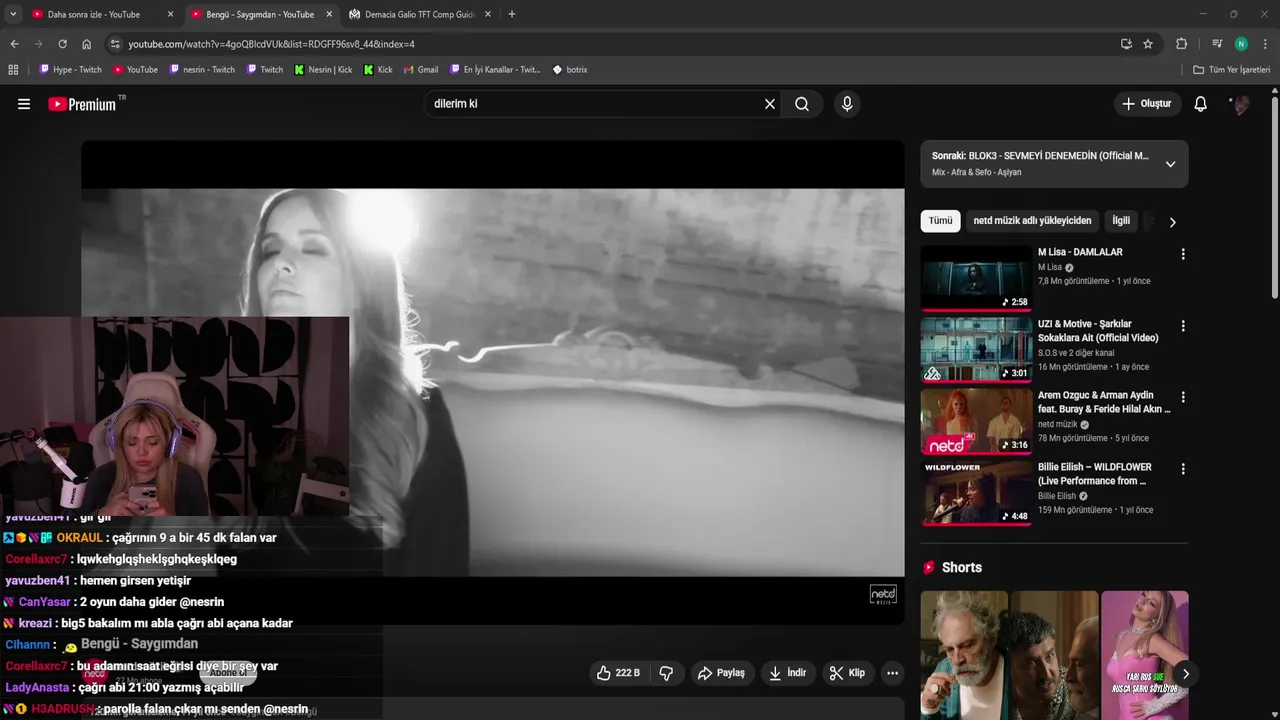Open the YouTube bookmark in bookmarks bar

(x=135, y=70)
